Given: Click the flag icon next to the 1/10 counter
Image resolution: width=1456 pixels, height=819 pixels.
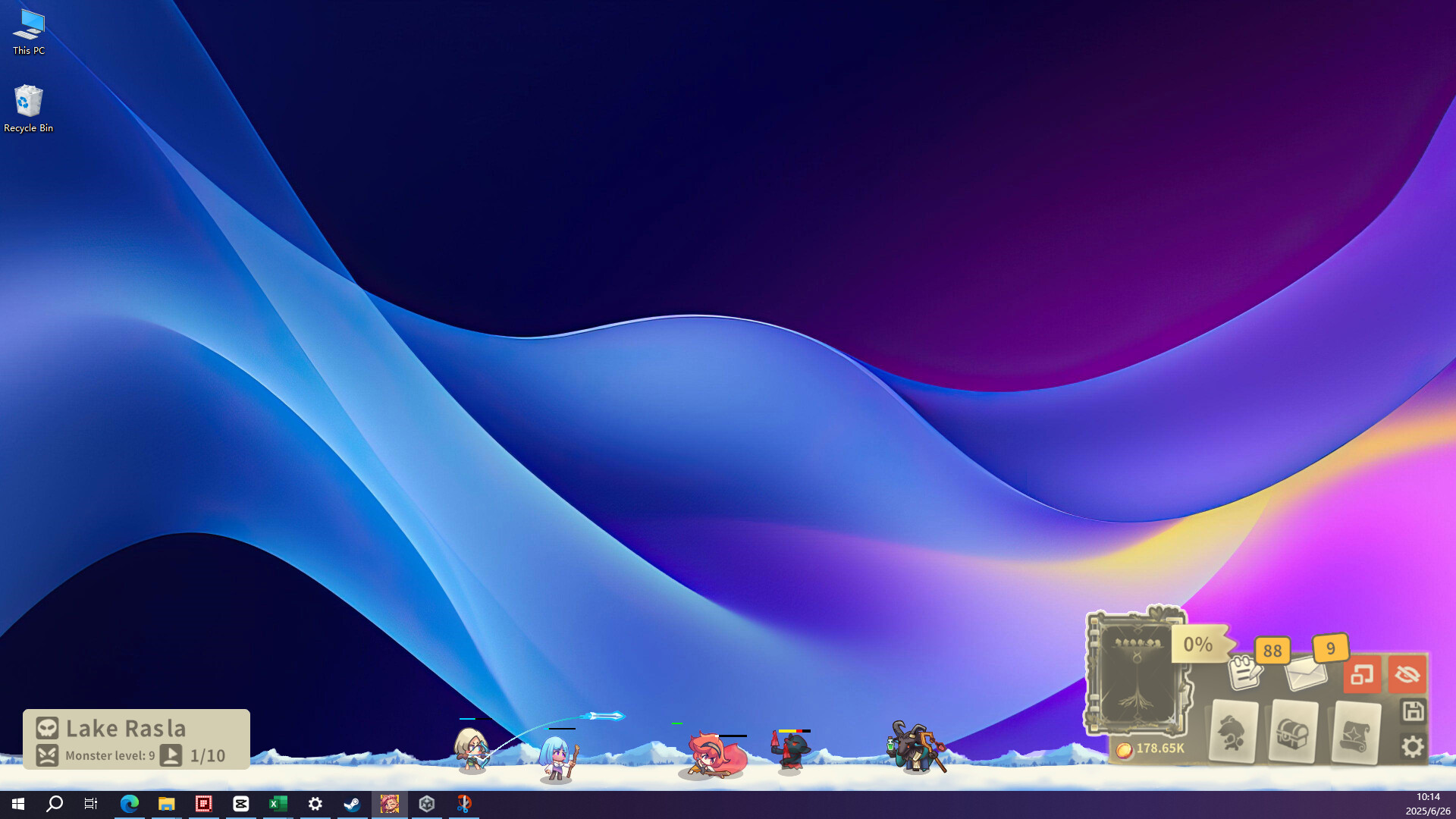Looking at the screenshot, I should pyautogui.click(x=171, y=755).
